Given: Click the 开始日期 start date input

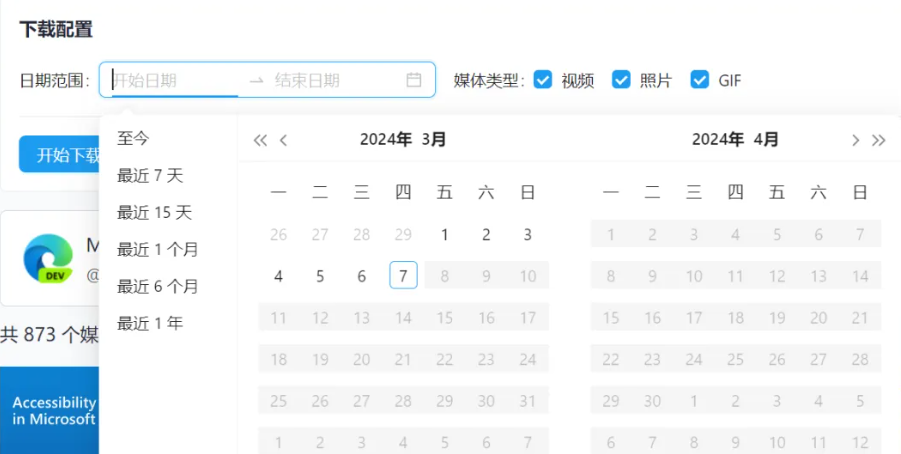Looking at the screenshot, I should click(x=170, y=80).
